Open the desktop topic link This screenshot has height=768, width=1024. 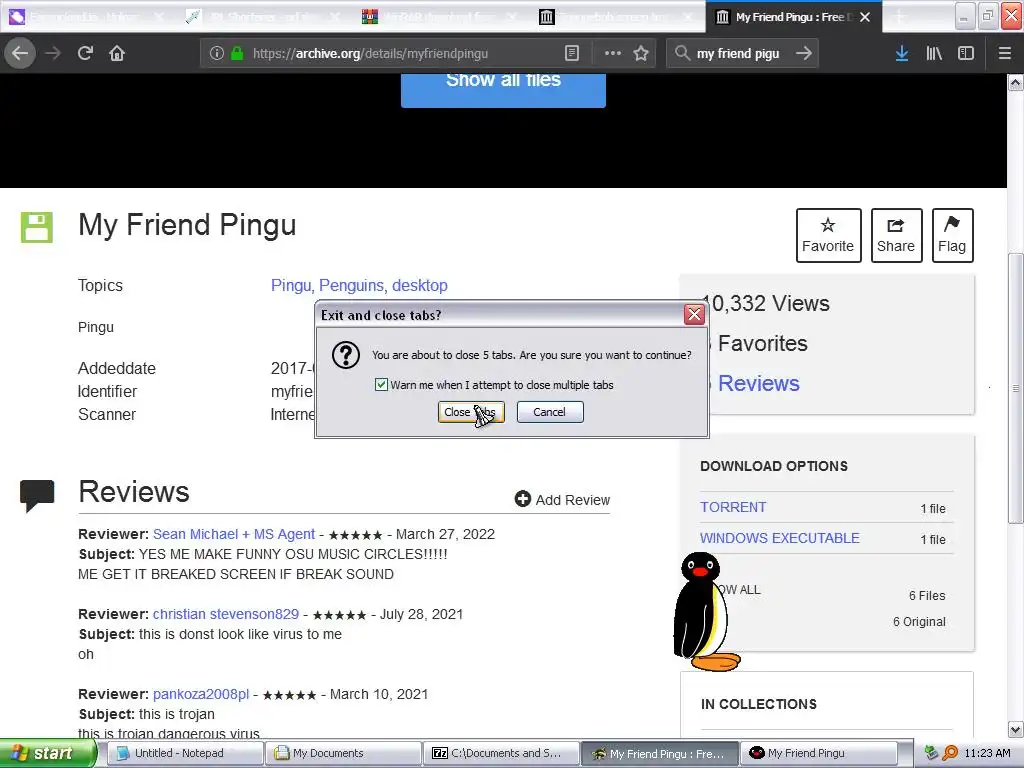420,285
